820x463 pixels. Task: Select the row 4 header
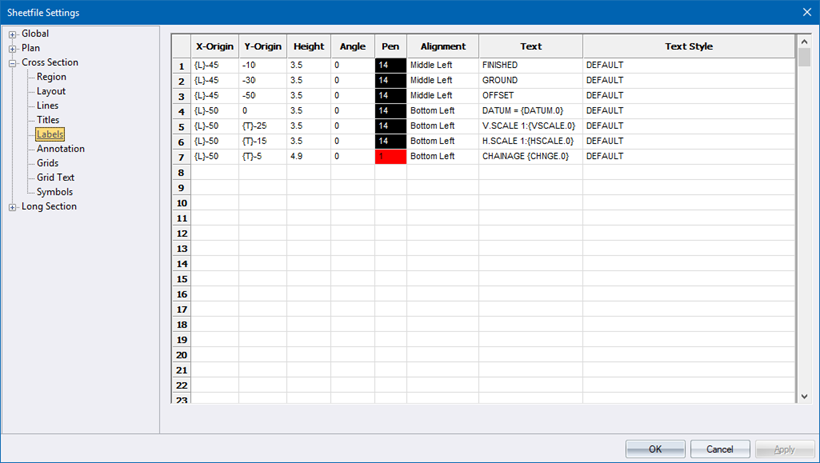[x=181, y=111]
